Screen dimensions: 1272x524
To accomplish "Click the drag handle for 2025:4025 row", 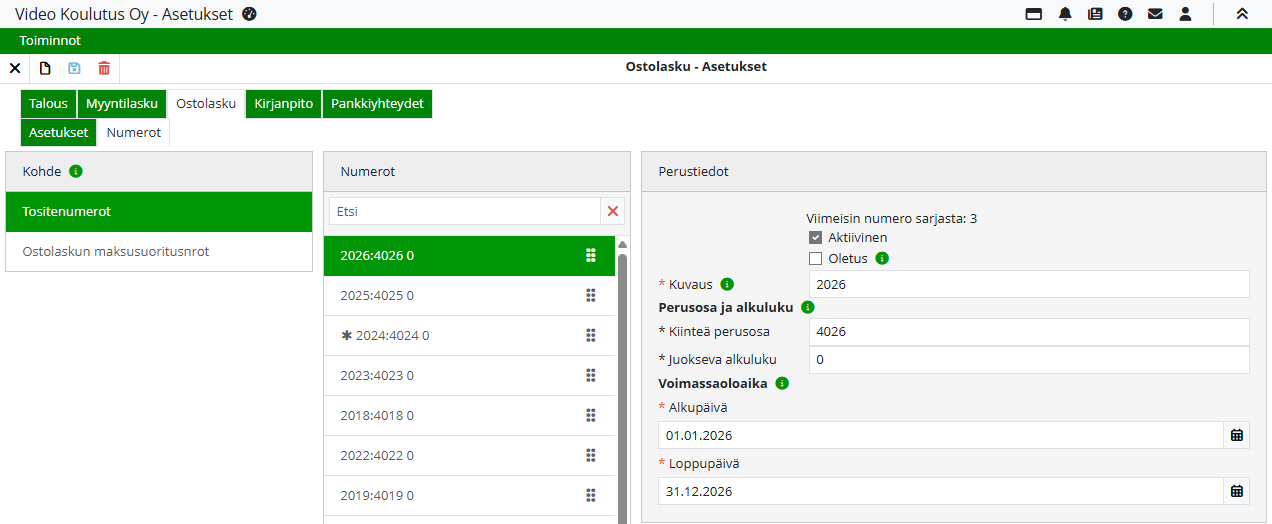I will tap(590, 295).
